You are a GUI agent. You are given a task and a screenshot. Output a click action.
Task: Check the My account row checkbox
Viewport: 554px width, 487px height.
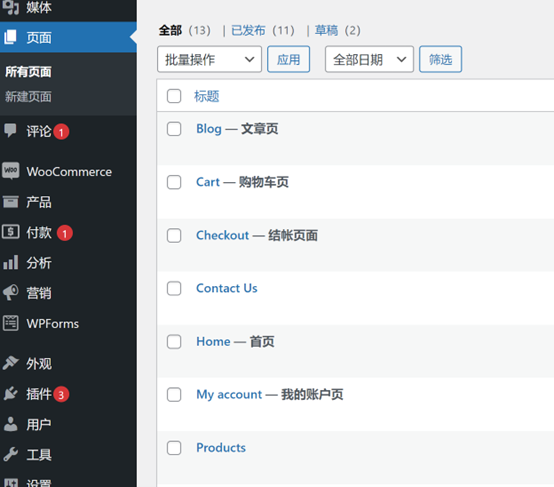(174, 395)
